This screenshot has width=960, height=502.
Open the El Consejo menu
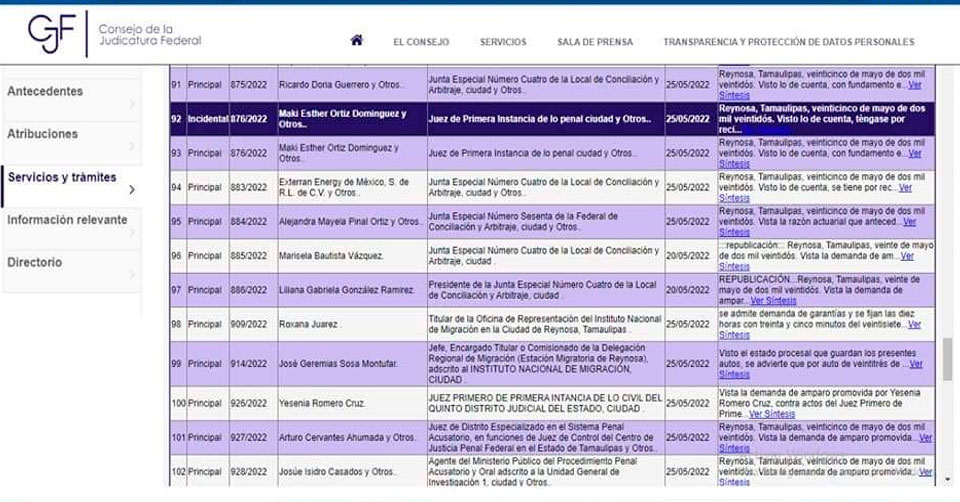click(420, 42)
